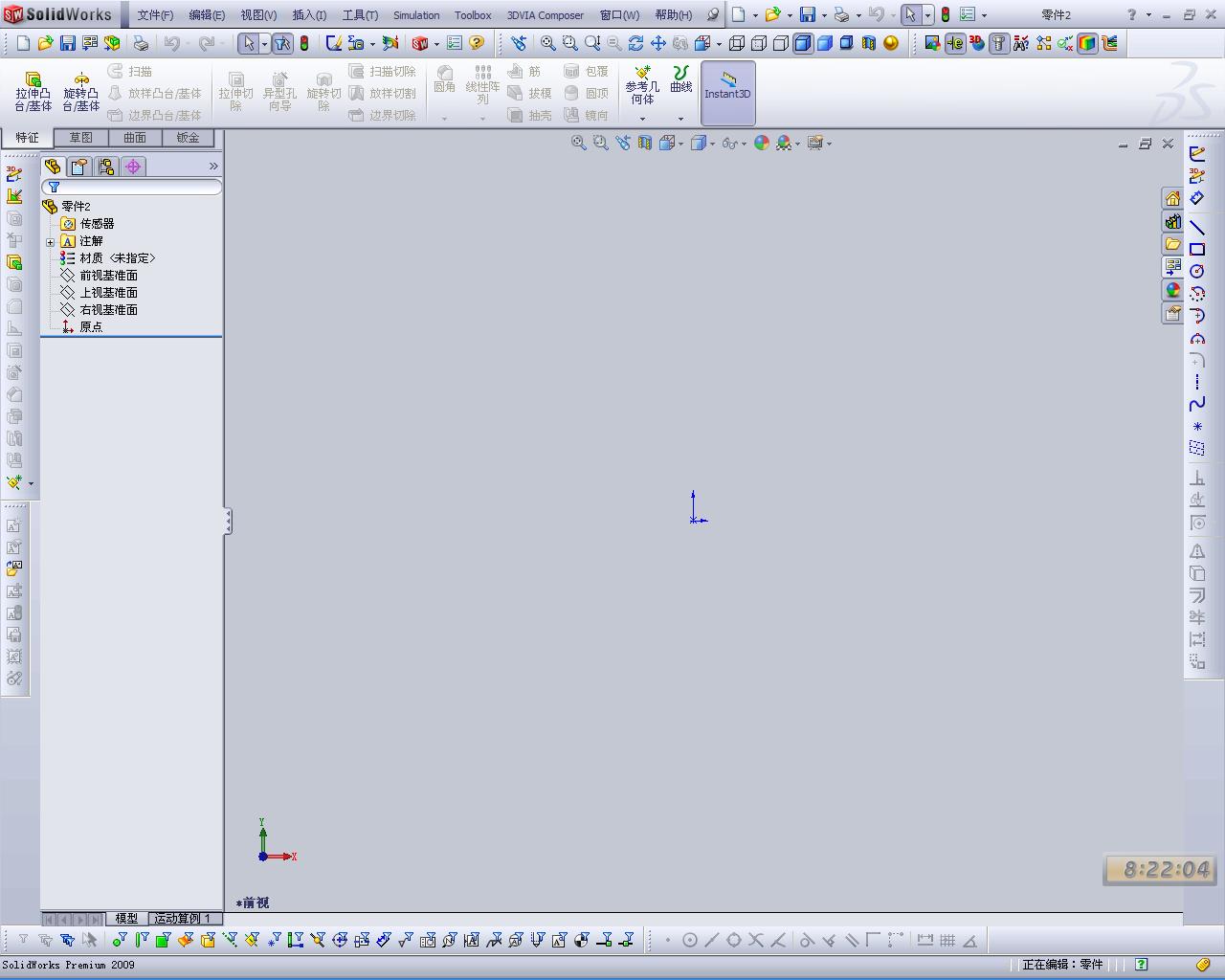Open the Help question-mark dropdown arrow in title bar
This screenshot has height=980, width=1225.
[x=1148, y=15]
